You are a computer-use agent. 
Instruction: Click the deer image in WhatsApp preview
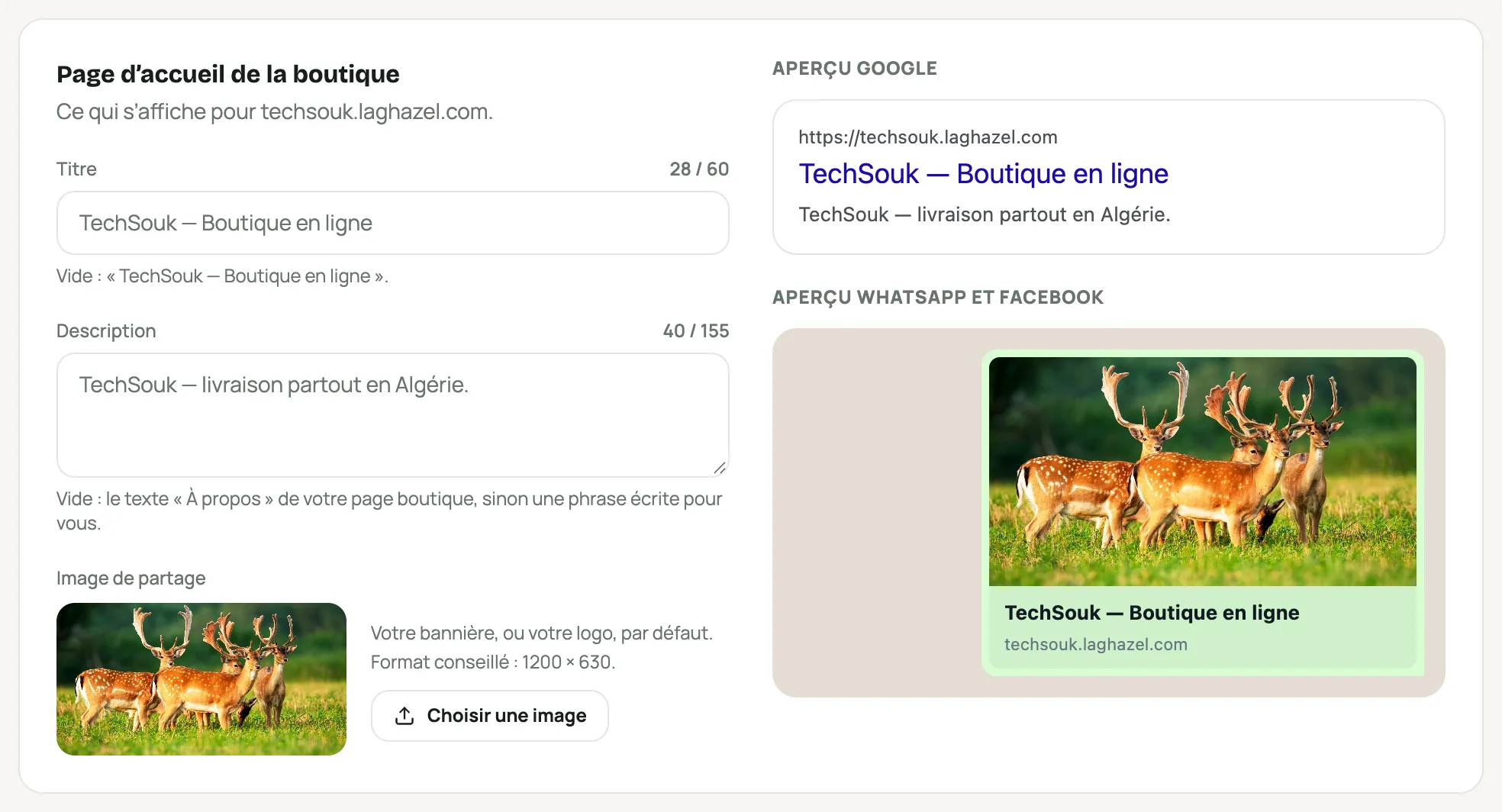tap(1203, 472)
